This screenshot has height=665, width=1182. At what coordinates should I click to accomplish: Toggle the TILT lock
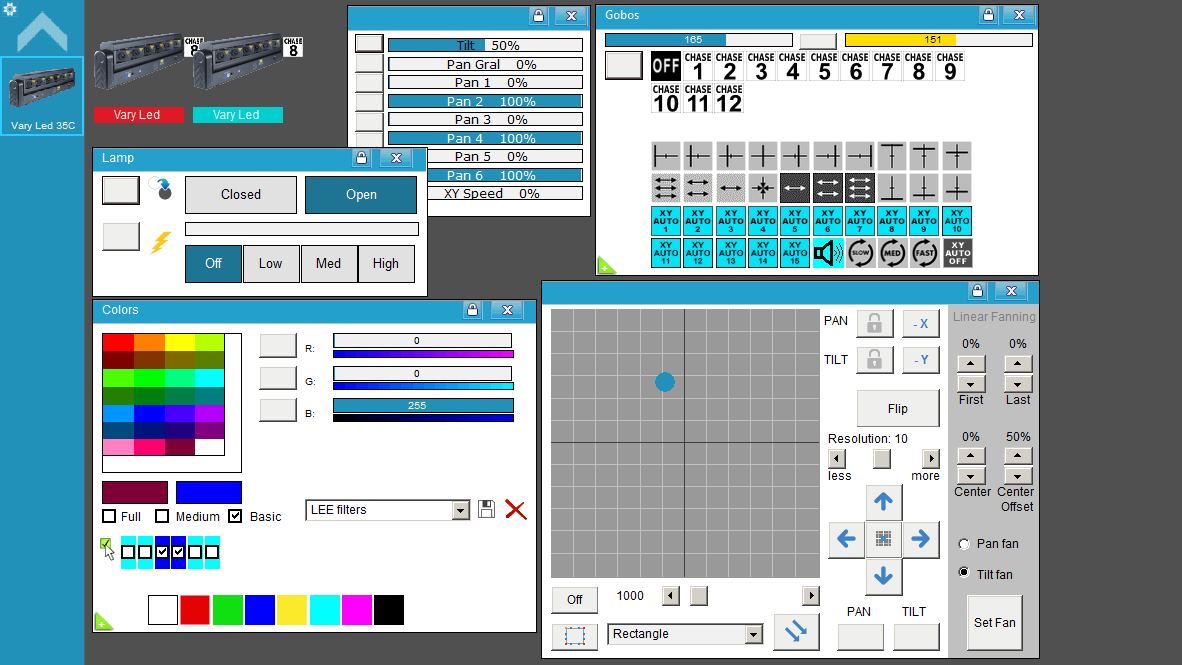pos(874,360)
